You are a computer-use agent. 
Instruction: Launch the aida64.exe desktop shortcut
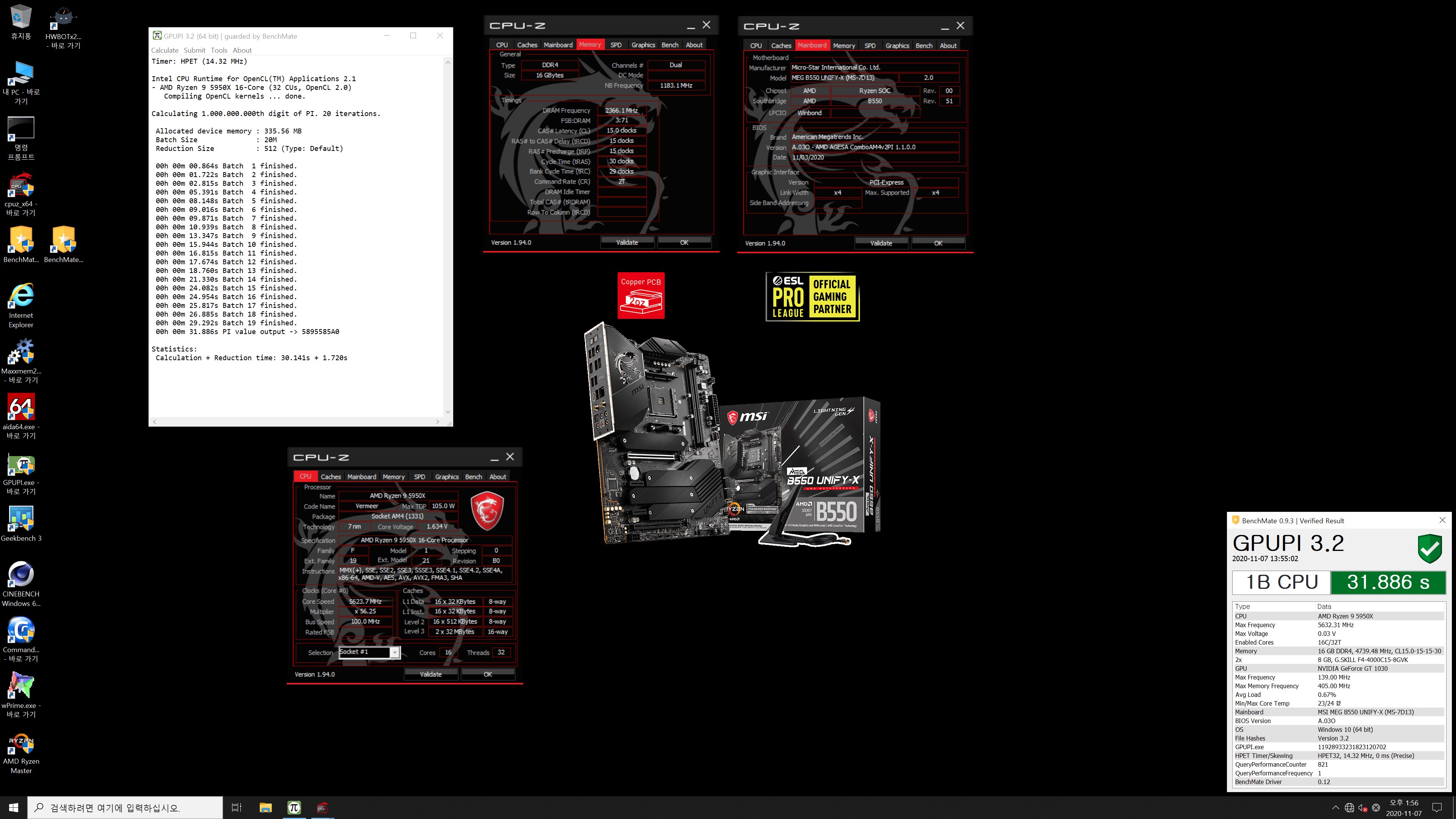tap(21, 417)
